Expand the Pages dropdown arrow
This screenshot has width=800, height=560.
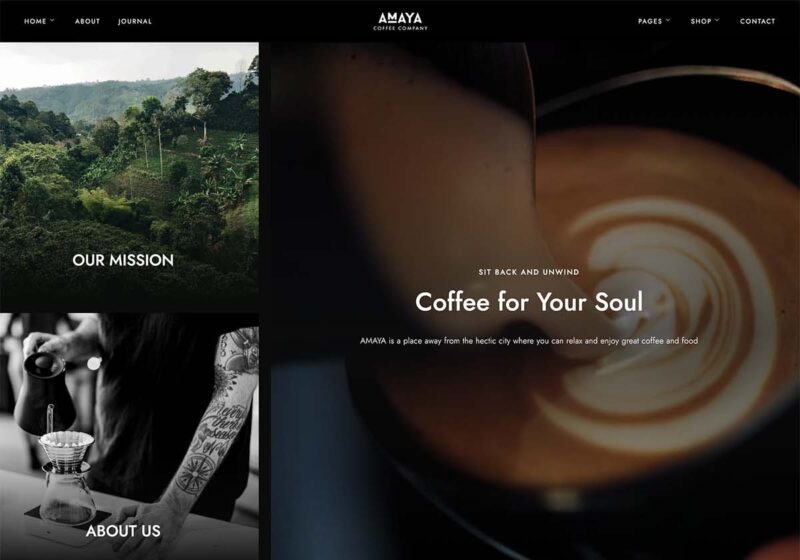pyautogui.click(x=668, y=20)
